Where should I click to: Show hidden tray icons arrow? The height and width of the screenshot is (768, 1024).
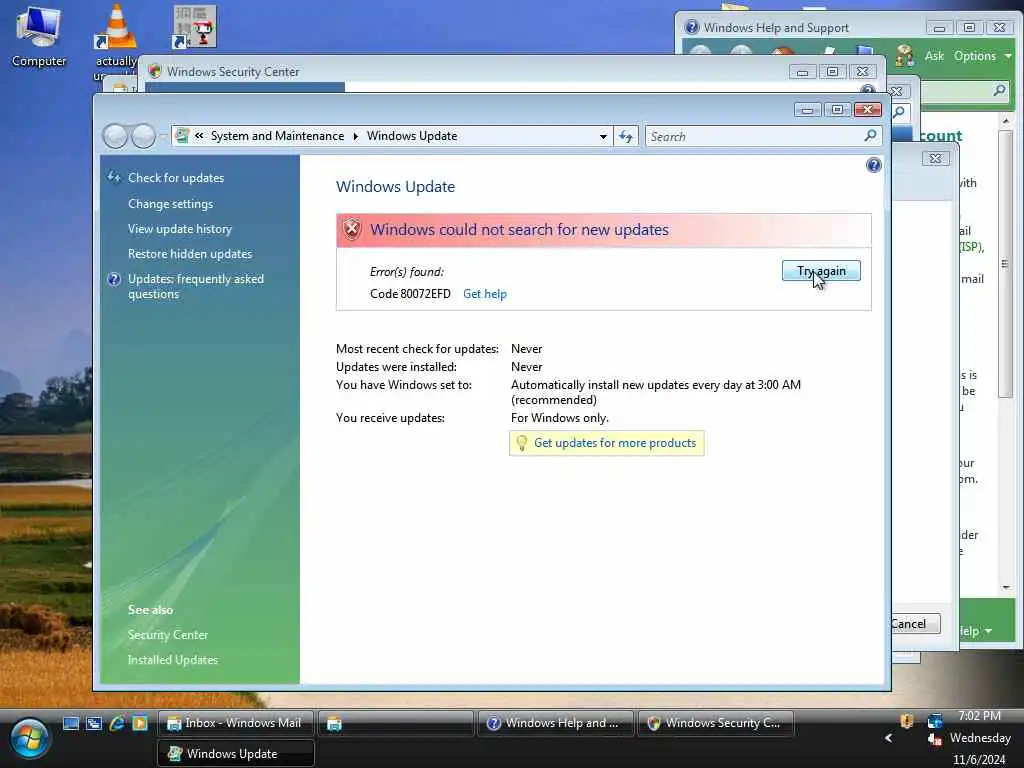(x=888, y=738)
